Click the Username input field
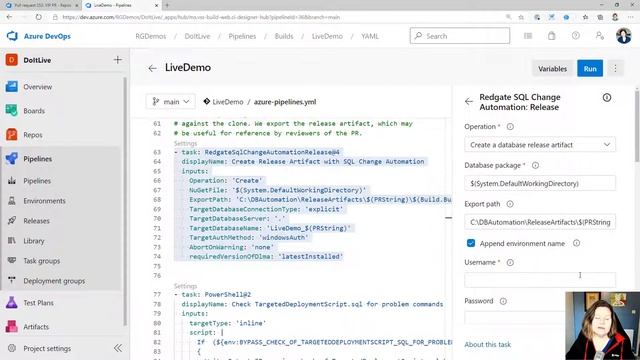 [x=540, y=280]
